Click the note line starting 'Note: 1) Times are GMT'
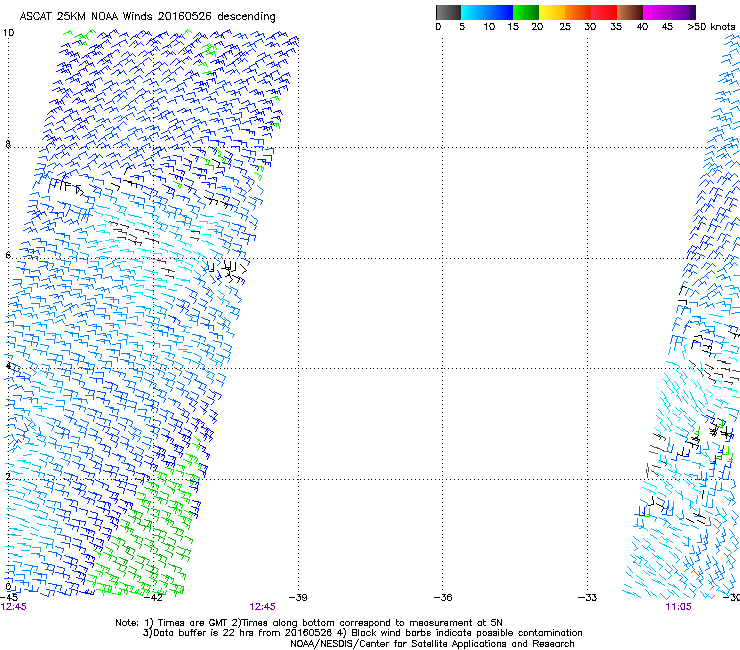Viewport: 740px width, 650px height. pyautogui.click(x=309, y=623)
